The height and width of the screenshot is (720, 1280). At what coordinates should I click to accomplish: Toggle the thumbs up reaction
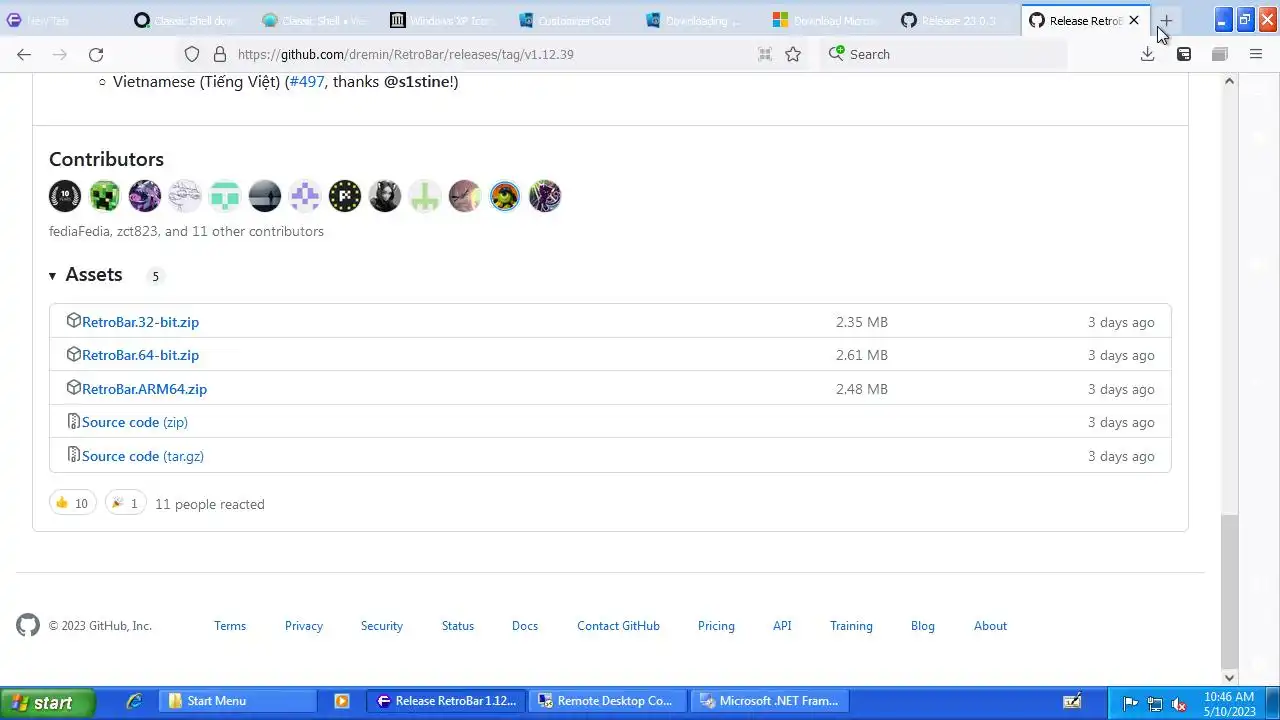pyautogui.click(x=72, y=503)
